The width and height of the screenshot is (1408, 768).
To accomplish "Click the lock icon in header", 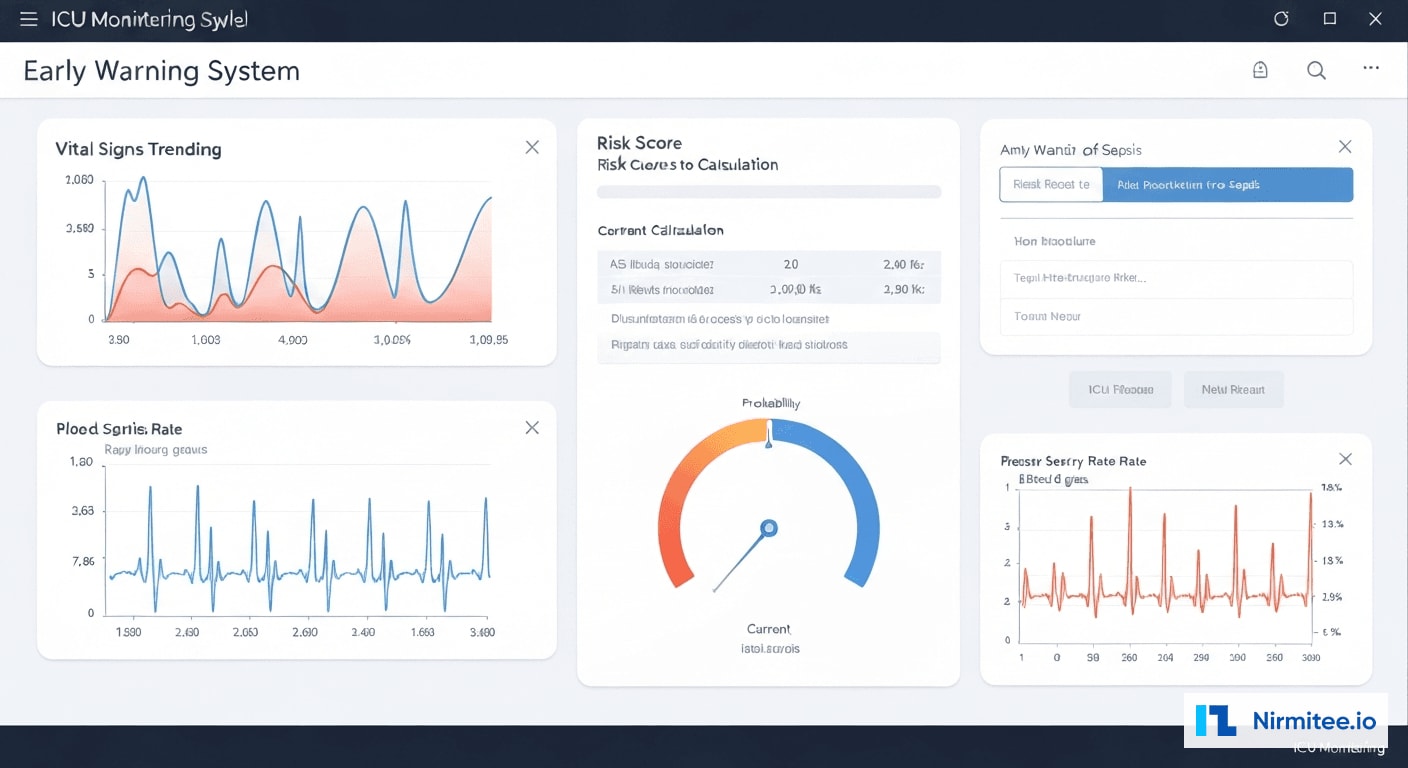I will point(1260,70).
